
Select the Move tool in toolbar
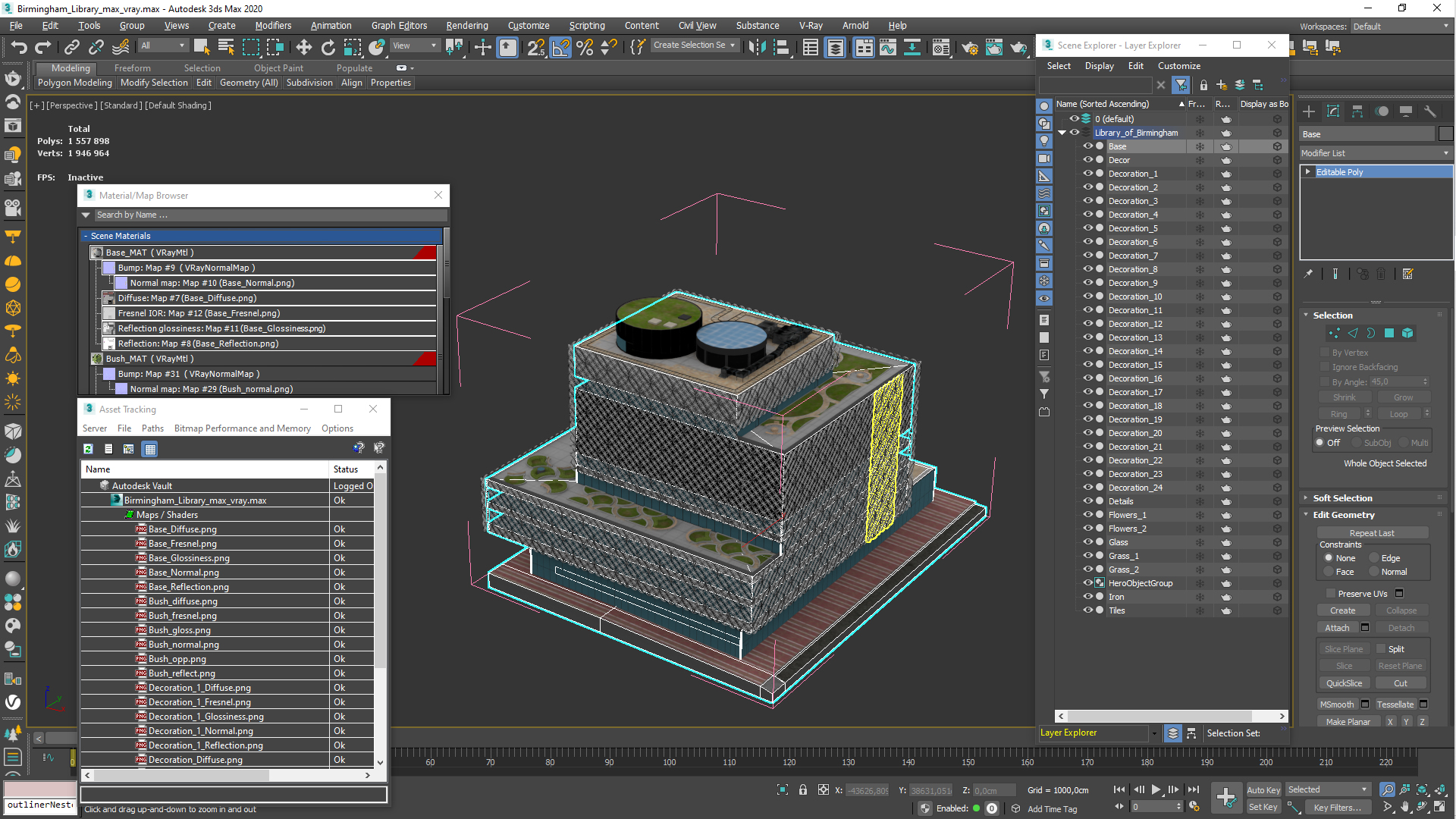(303, 48)
